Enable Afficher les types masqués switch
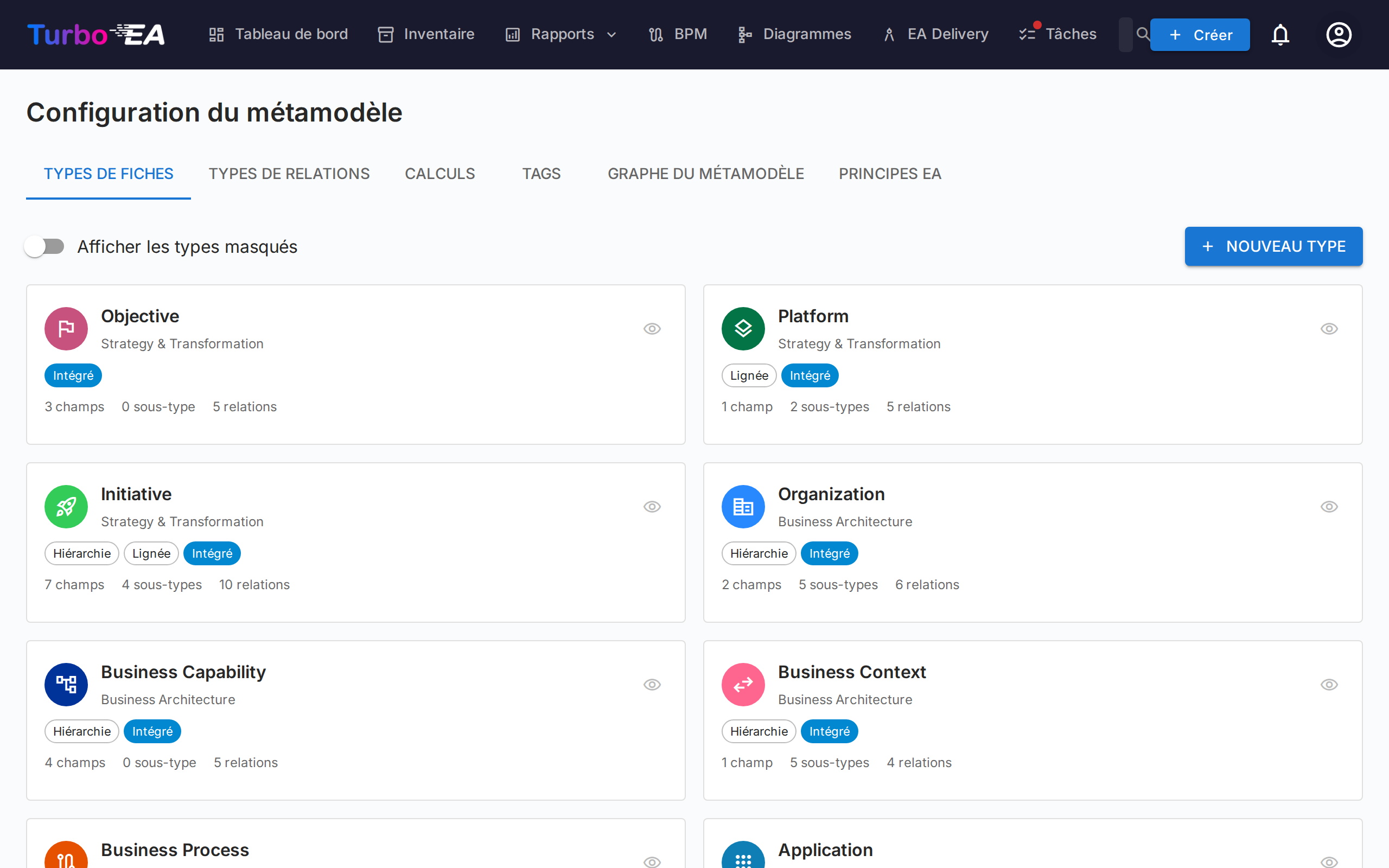This screenshot has width=1389, height=868. pyautogui.click(x=45, y=247)
